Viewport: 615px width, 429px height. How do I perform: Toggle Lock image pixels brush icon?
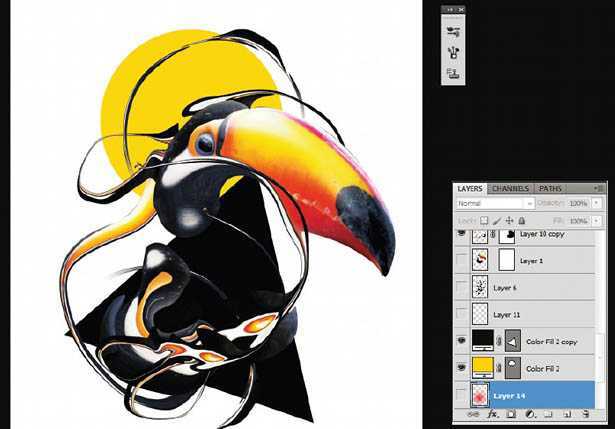point(497,221)
